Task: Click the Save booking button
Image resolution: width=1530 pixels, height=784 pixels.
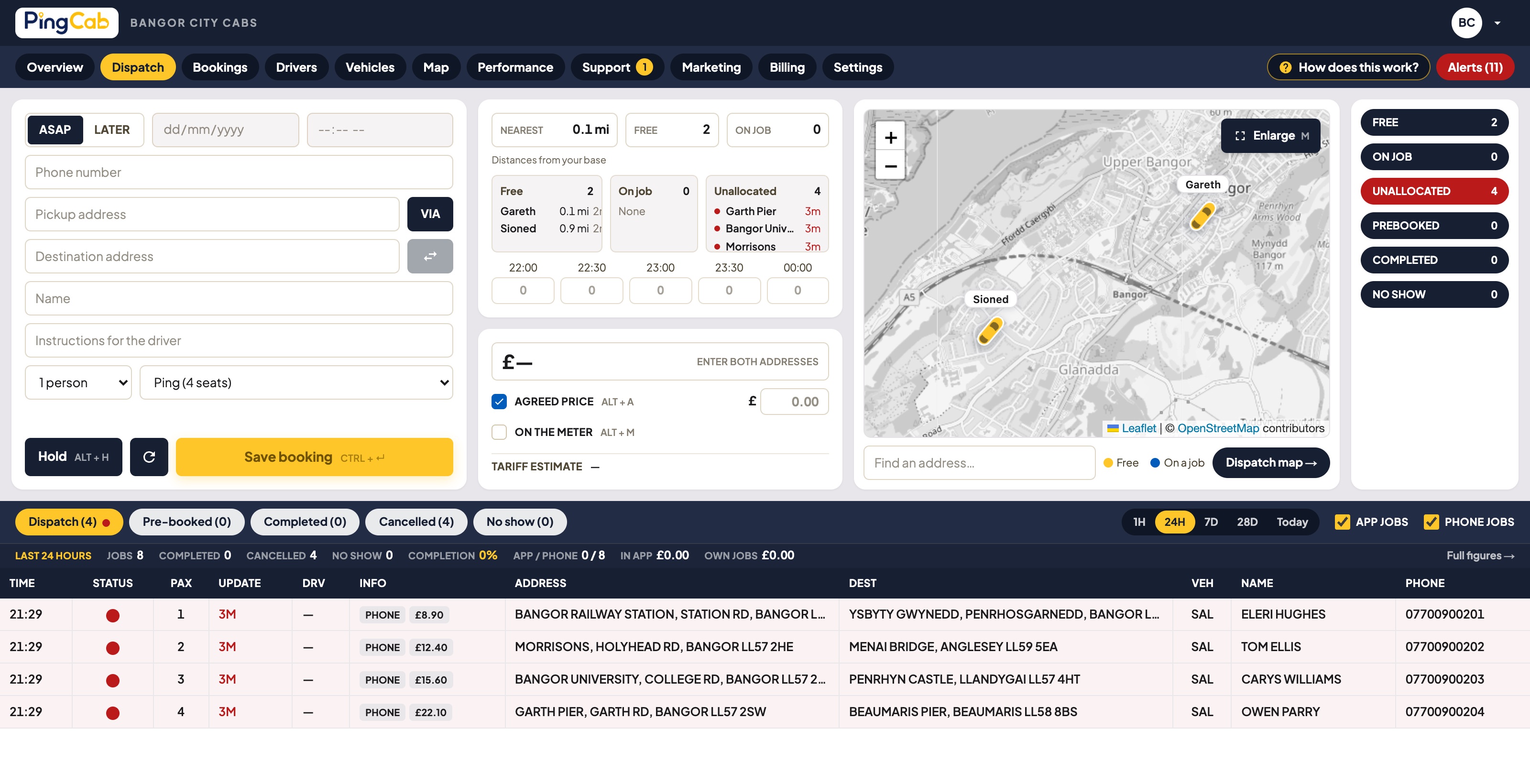Action: point(314,457)
